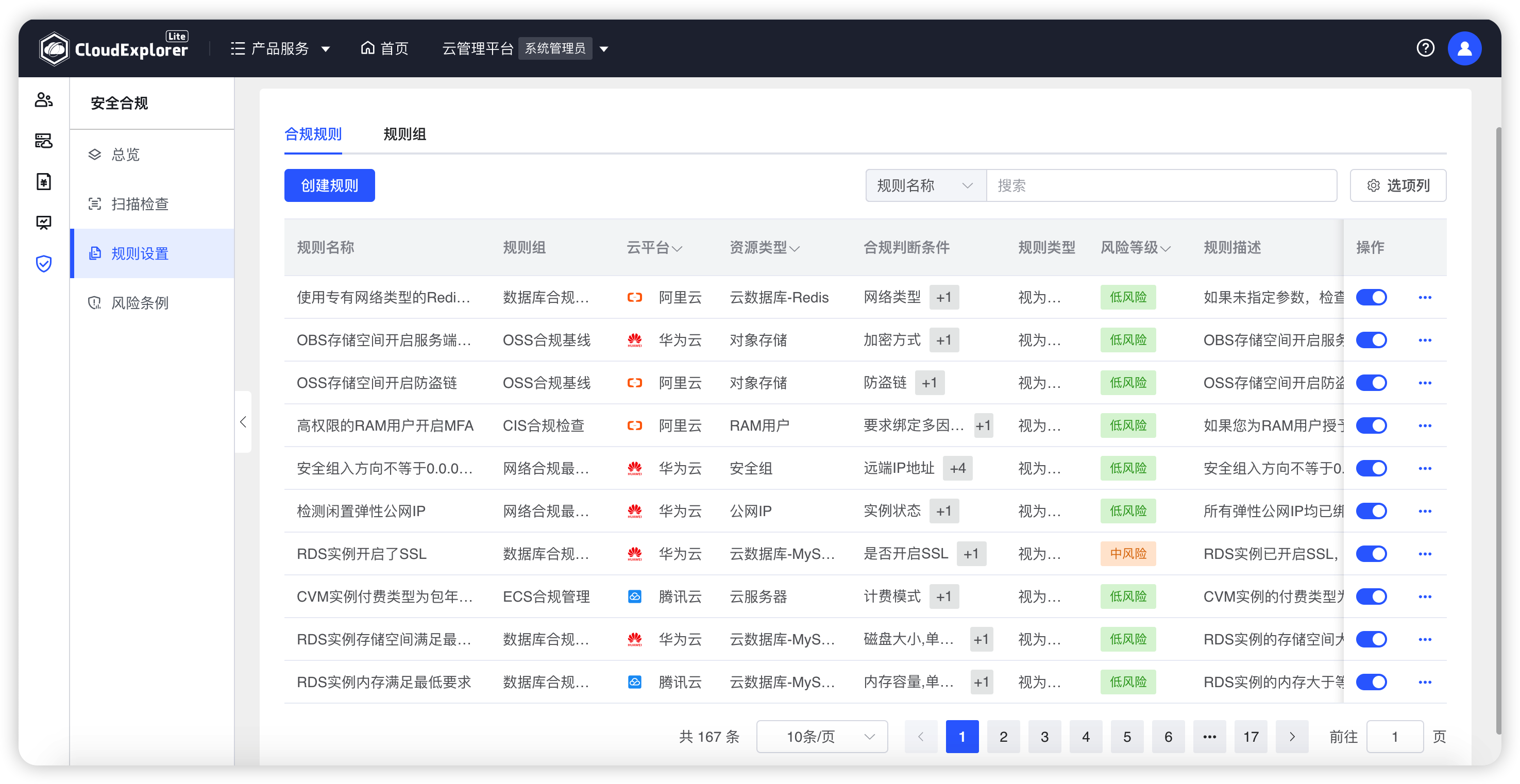This screenshot has height=784, width=1520.
Task: Open 扫描检查 in the side menu
Action: (152, 204)
